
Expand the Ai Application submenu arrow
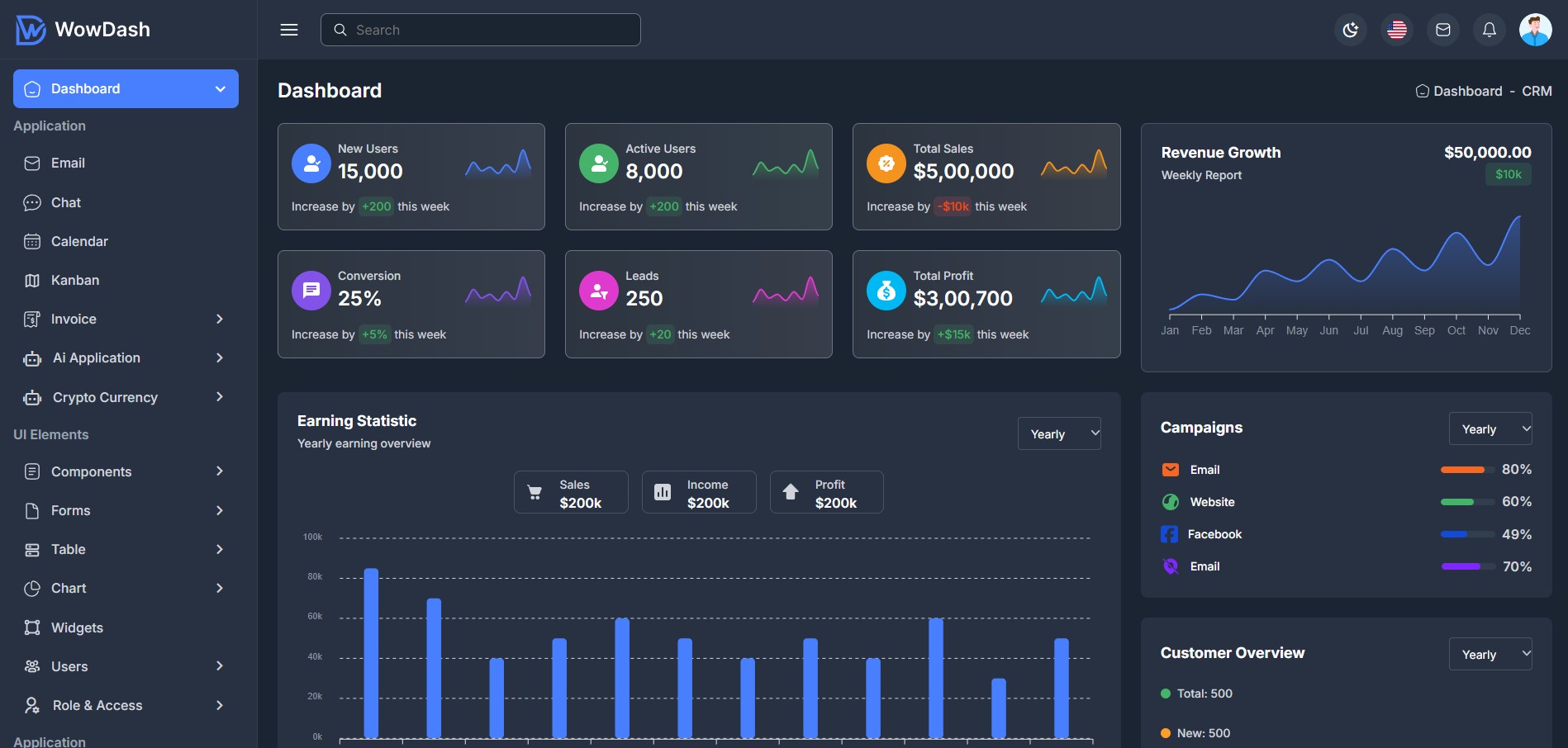220,357
